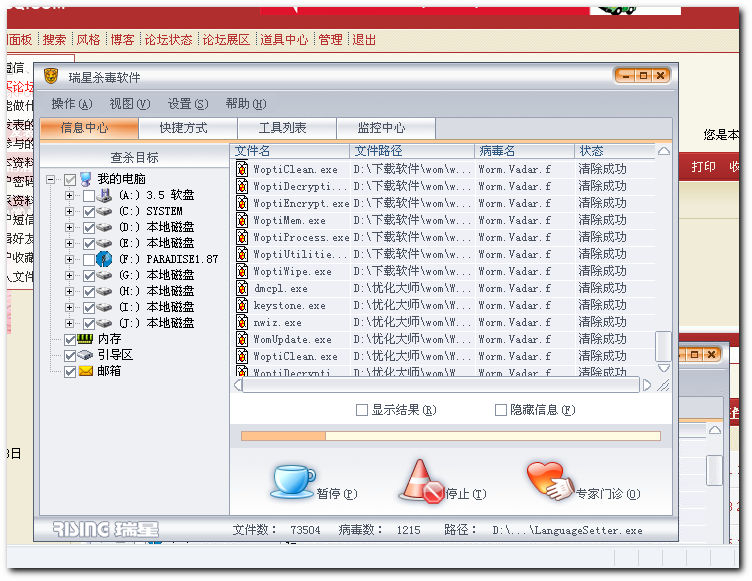Image resolution: width=752 pixels, height=581 pixels.
Task: Click virus file icon beside WoptiProcess.exe
Action: click(x=242, y=237)
